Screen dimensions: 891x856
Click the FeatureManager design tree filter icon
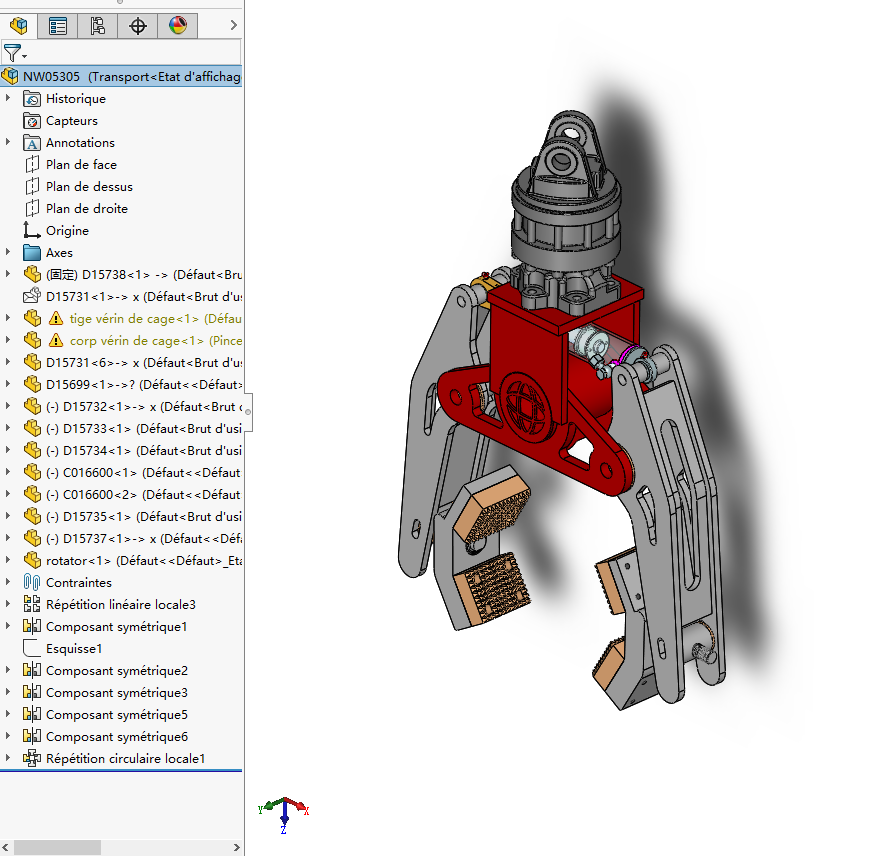coord(14,53)
